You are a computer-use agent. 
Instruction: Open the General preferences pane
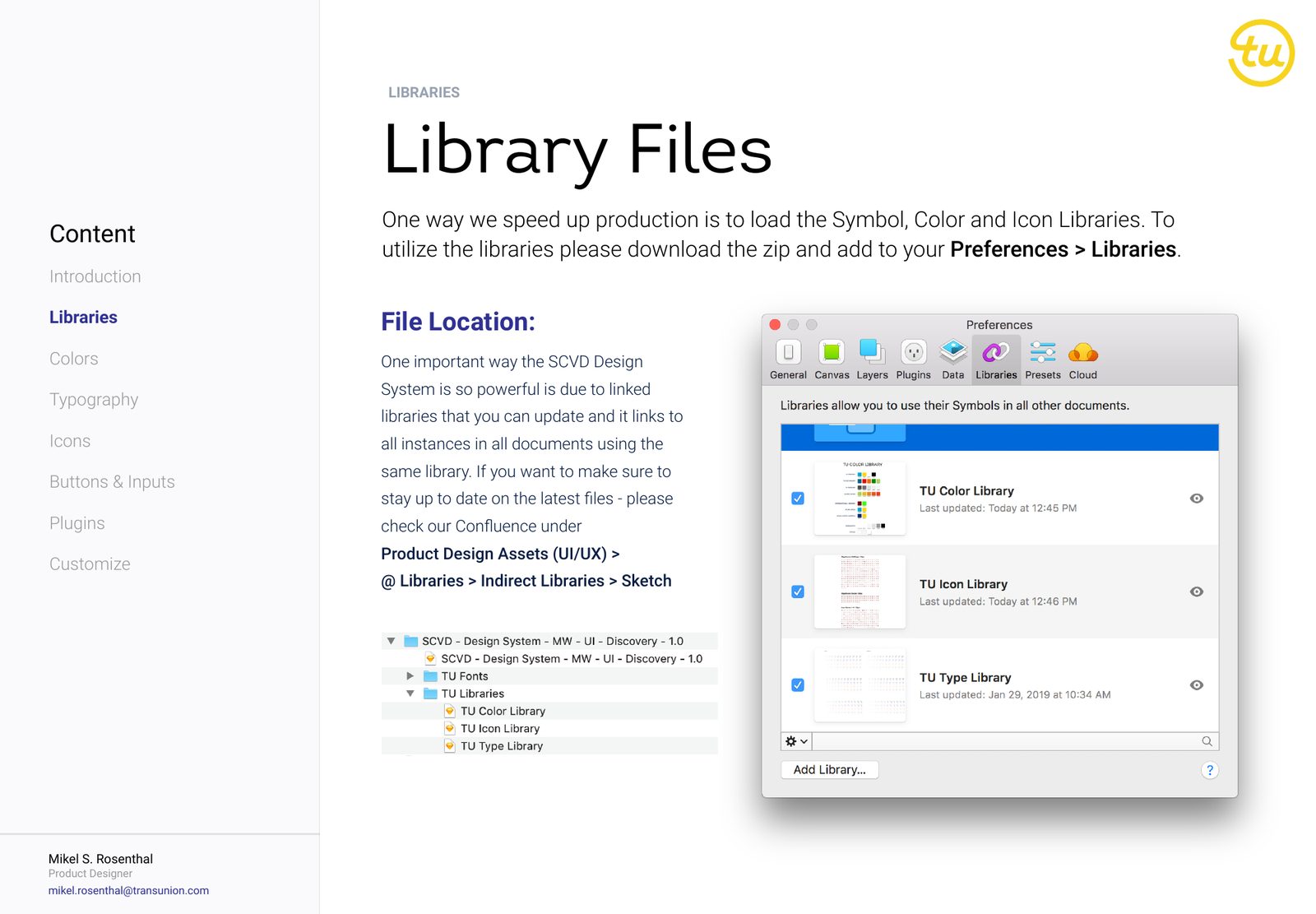(x=788, y=360)
